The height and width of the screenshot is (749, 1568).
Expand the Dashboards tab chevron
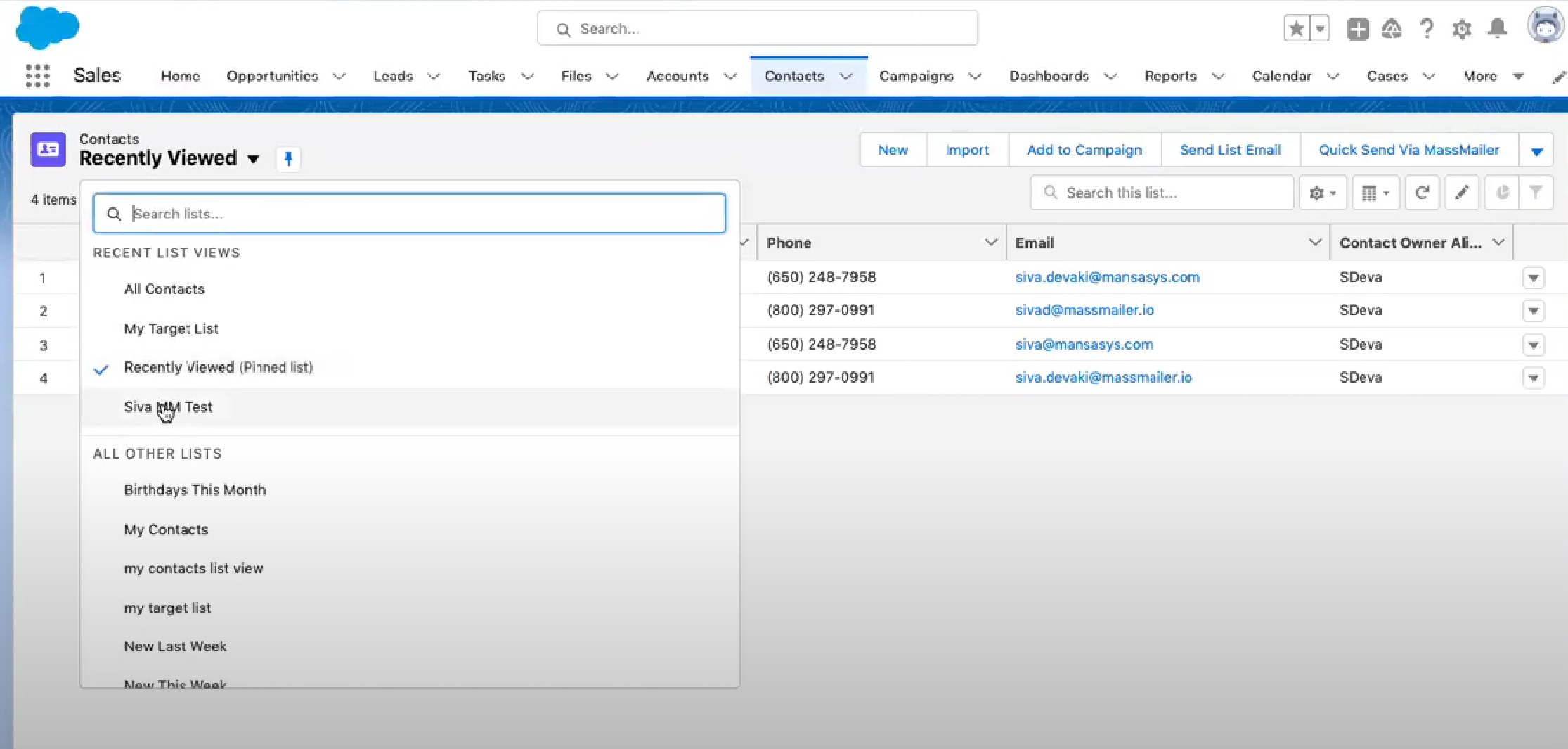tap(1110, 76)
